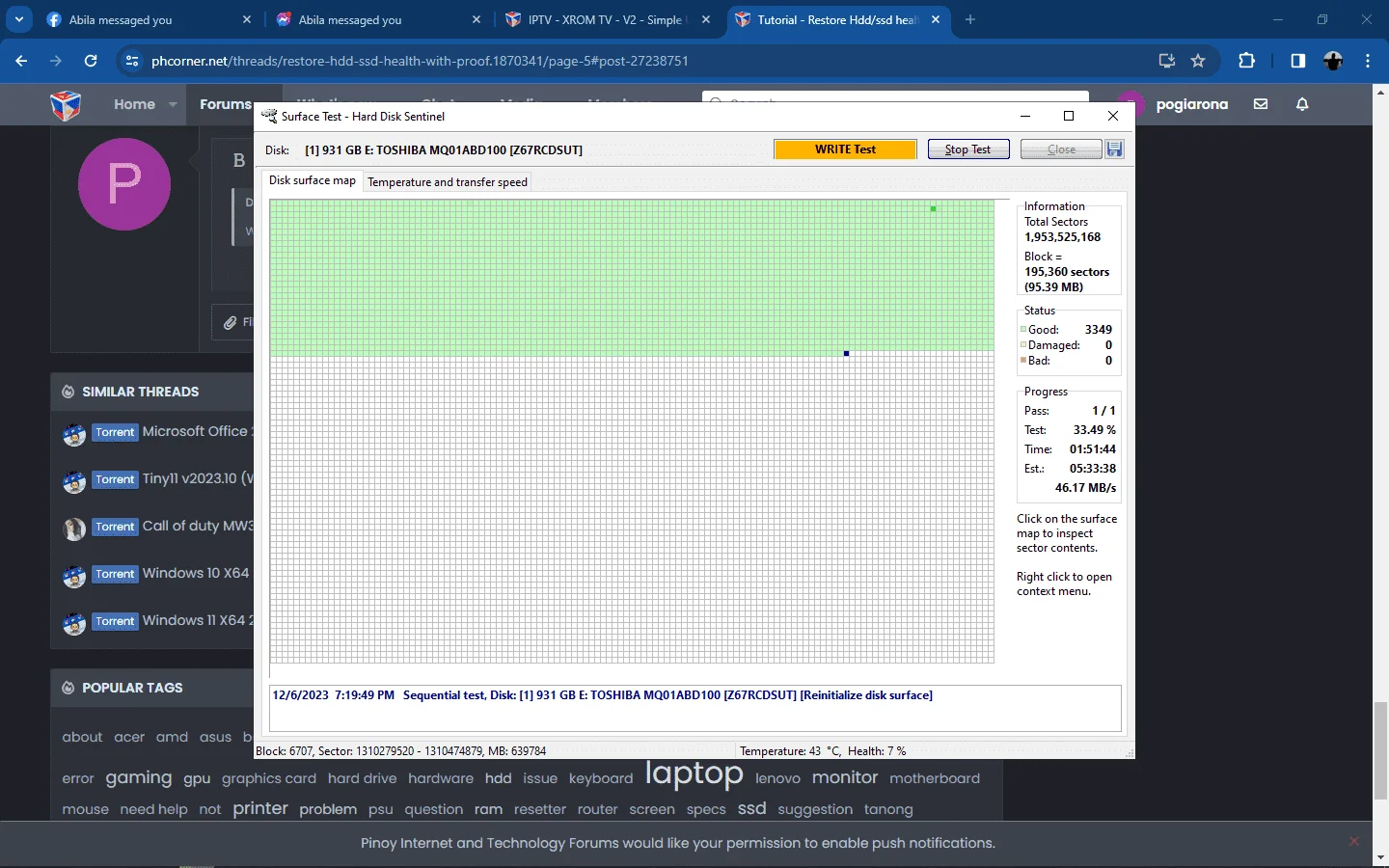The image size is (1389, 868).
Task: Click the page vertical scrollbar thumb
Action: 1380,750
